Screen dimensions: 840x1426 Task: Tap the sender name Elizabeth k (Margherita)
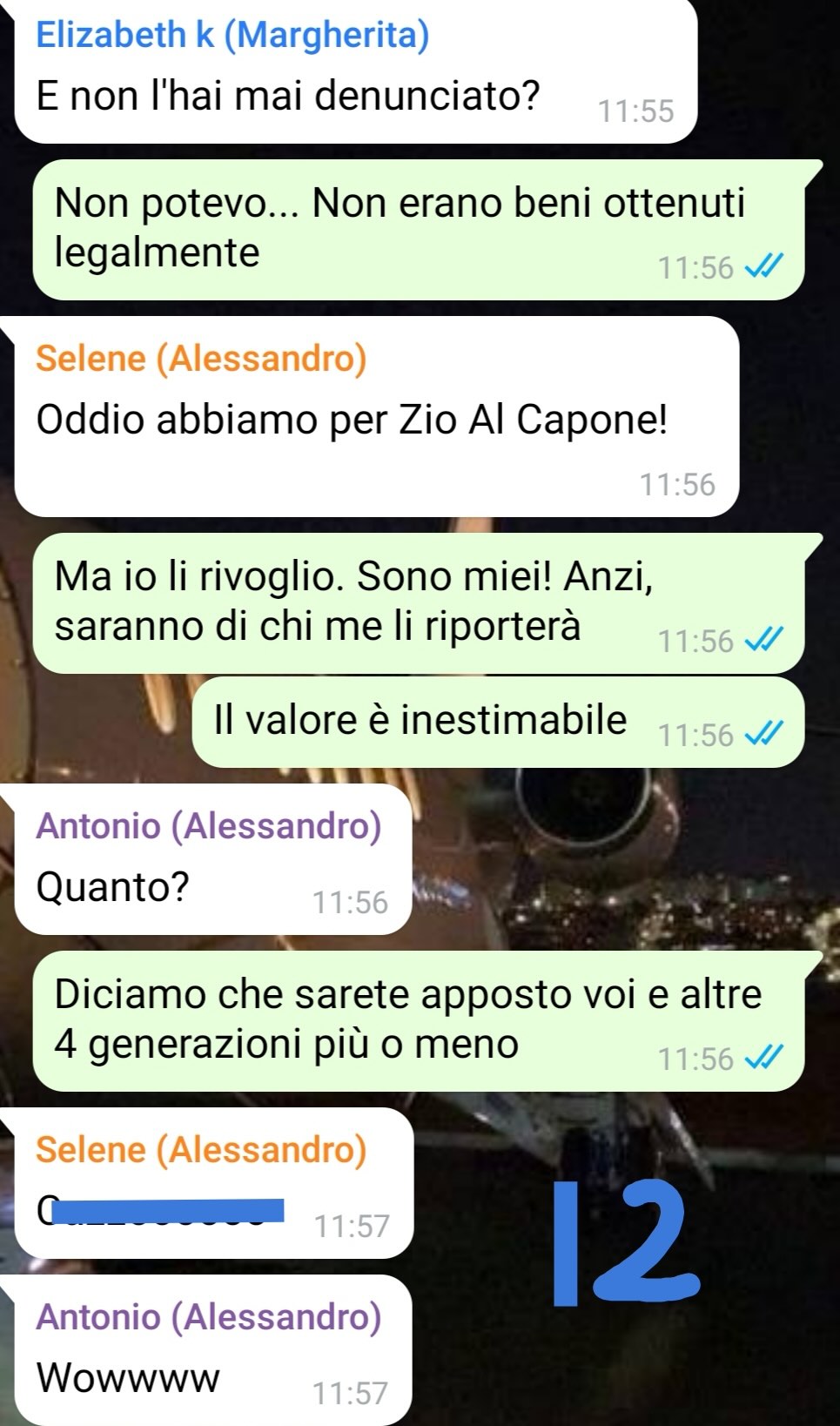coord(232,35)
